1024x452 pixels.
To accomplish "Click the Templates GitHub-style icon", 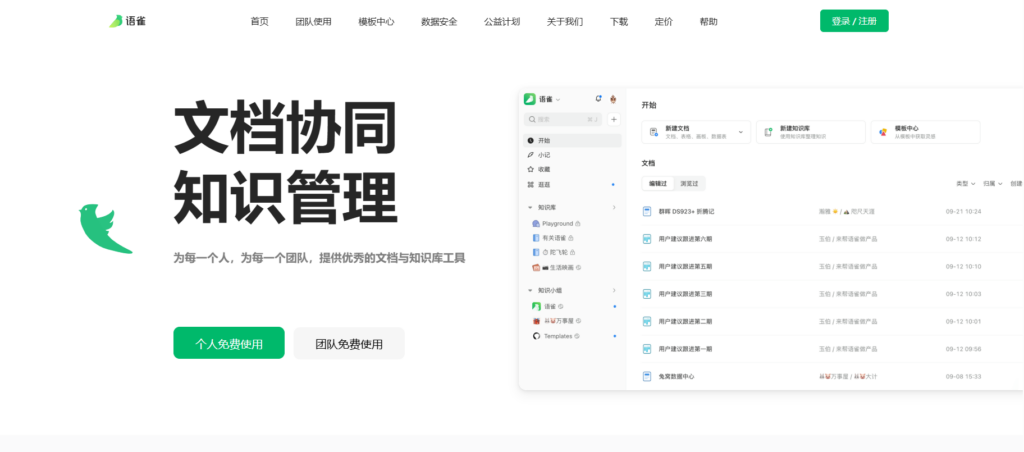I will tap(536, 336).
